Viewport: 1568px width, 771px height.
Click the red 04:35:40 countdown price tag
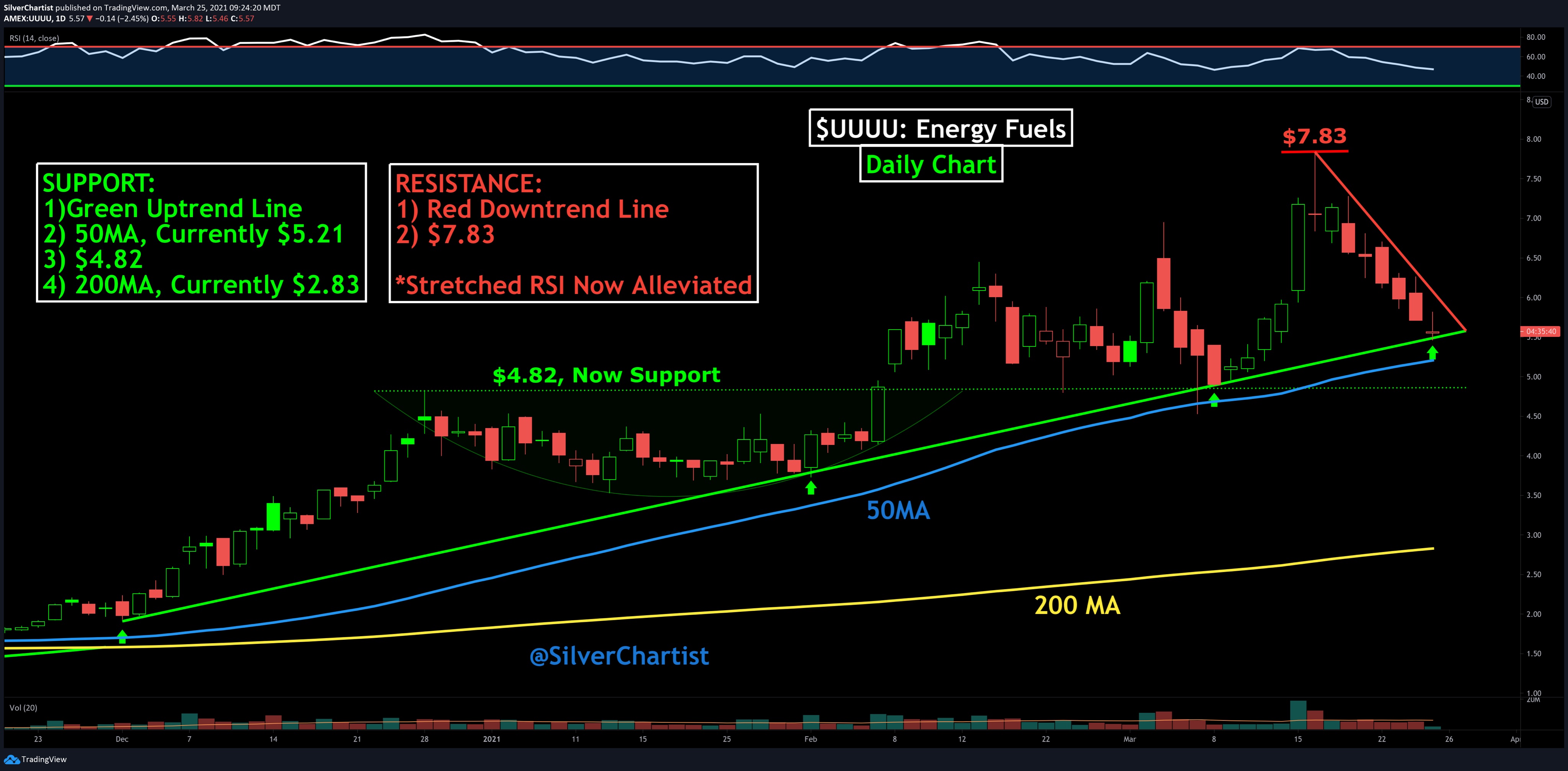pyautogui.click(x=1540, y=332)
